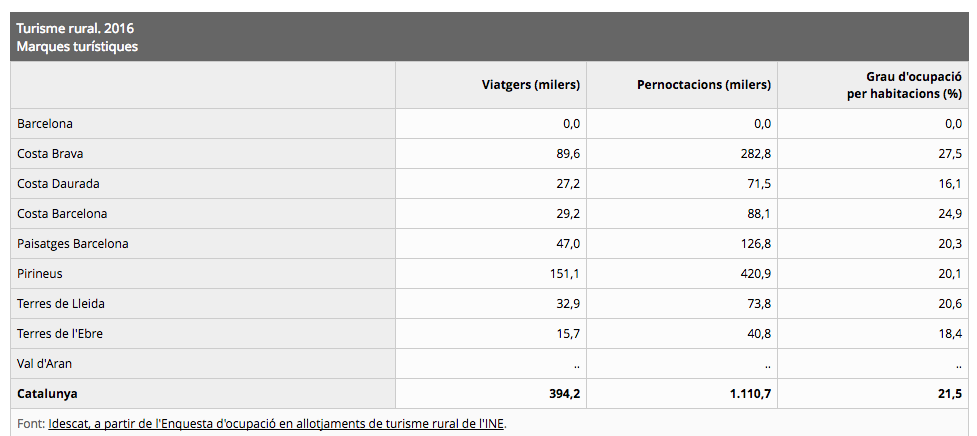This screenshot has width=977, height=436.
Task: Select the Catalunya viatgers total 394,2
Action: [x=565, y=394]
